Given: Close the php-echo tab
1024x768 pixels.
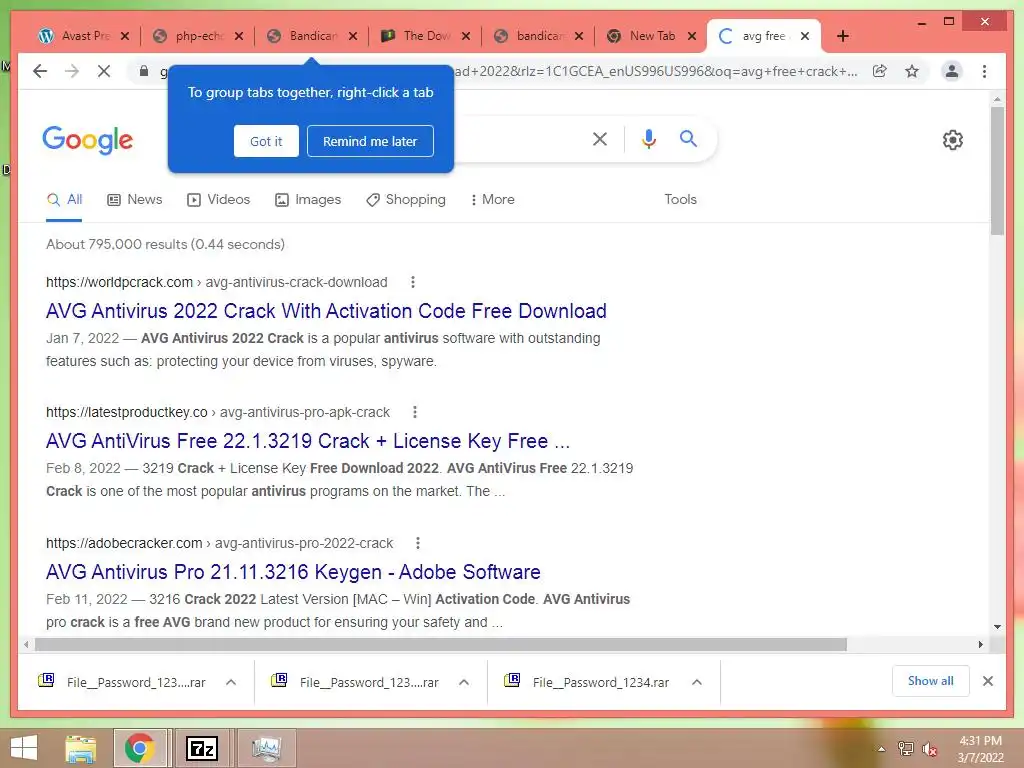Looking at the screenshot, I should tap(239, 36).
